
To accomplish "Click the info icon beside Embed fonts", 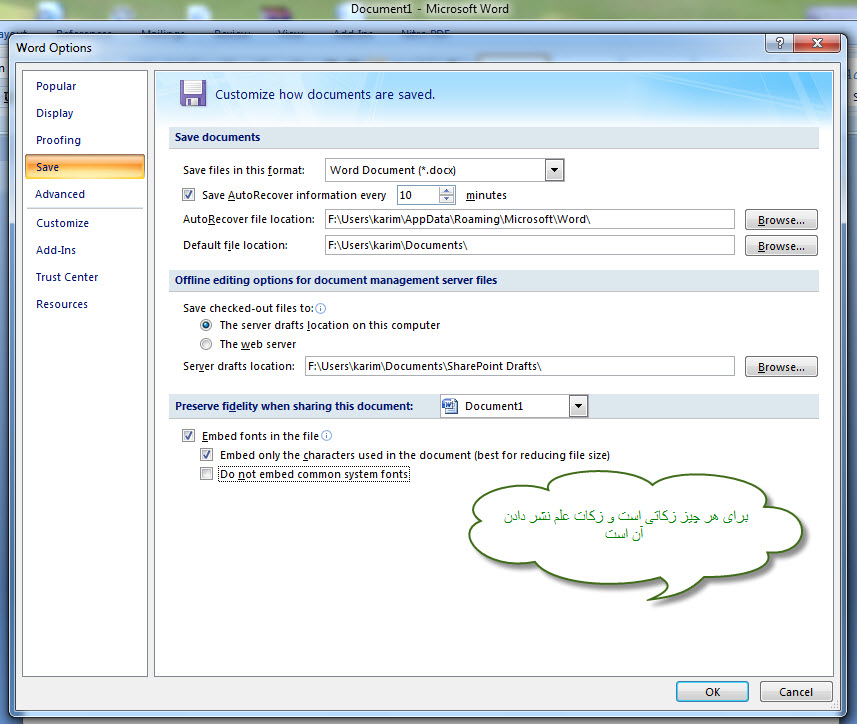I will [326, 435].
